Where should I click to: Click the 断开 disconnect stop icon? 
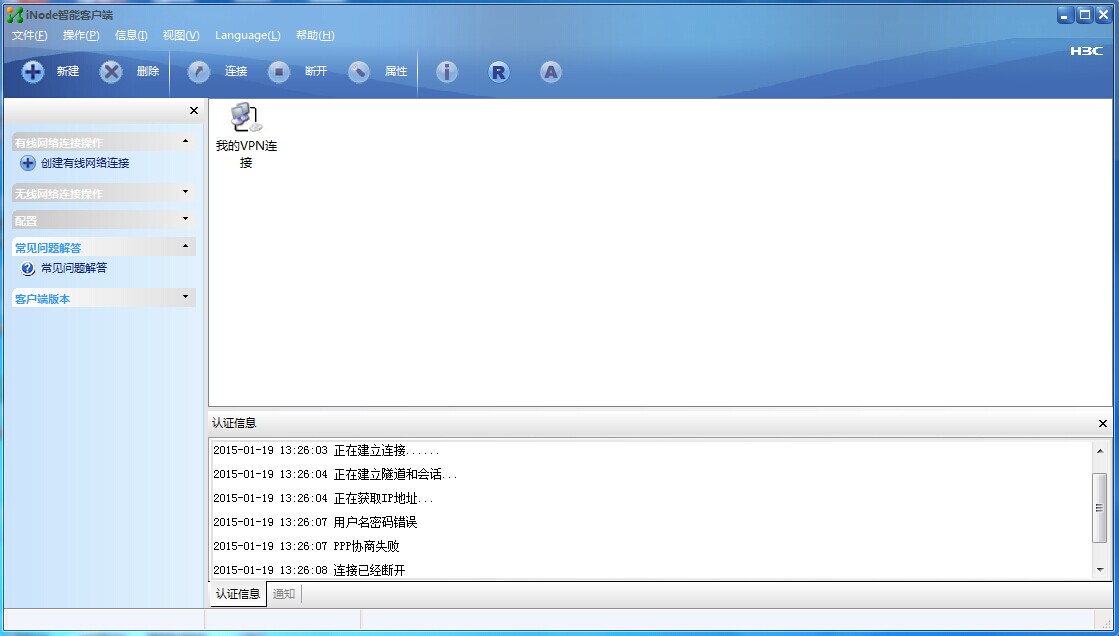point(279,71)
